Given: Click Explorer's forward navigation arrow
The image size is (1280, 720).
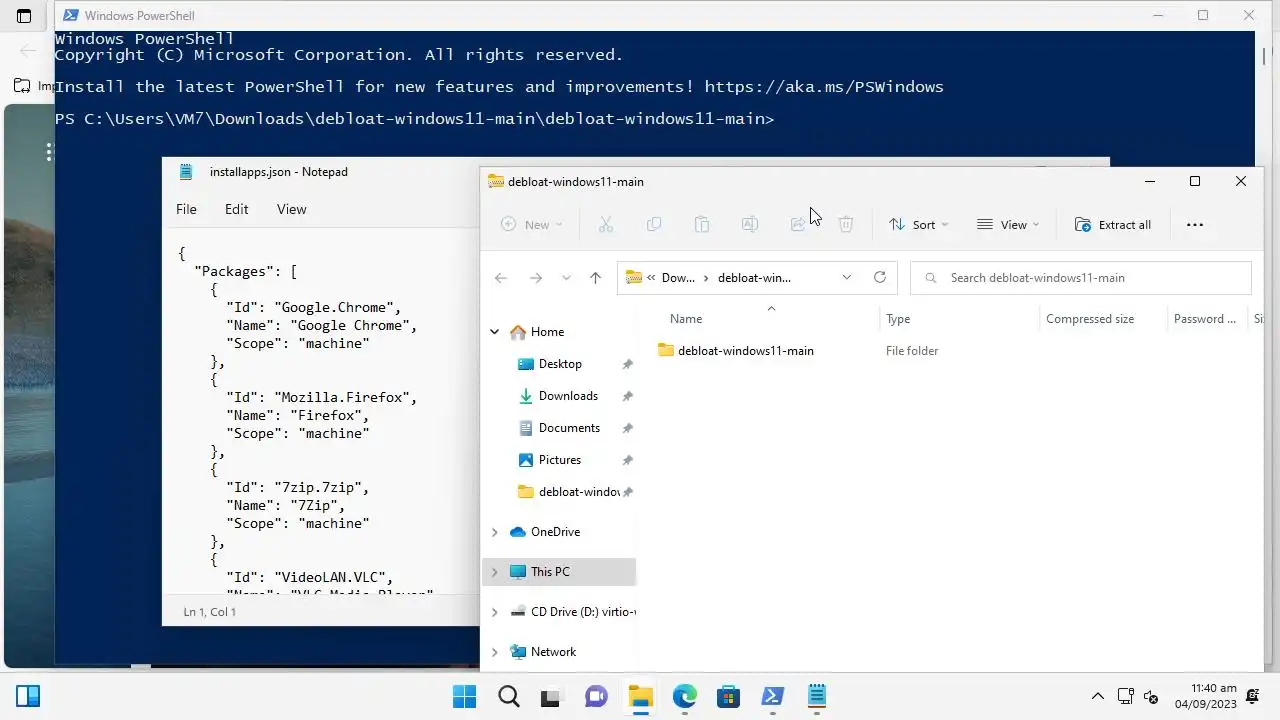Looking at the screenshot, I should [x=536, y=278].
